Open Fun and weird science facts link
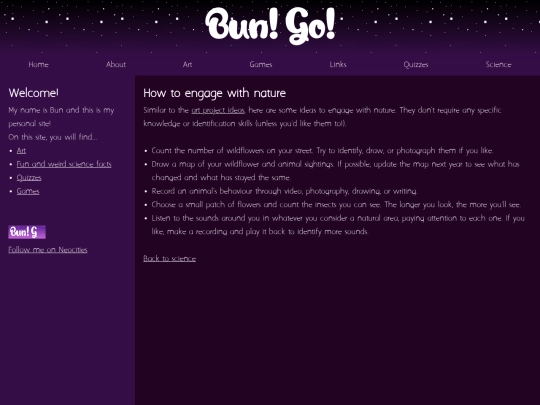 [64, 164]
